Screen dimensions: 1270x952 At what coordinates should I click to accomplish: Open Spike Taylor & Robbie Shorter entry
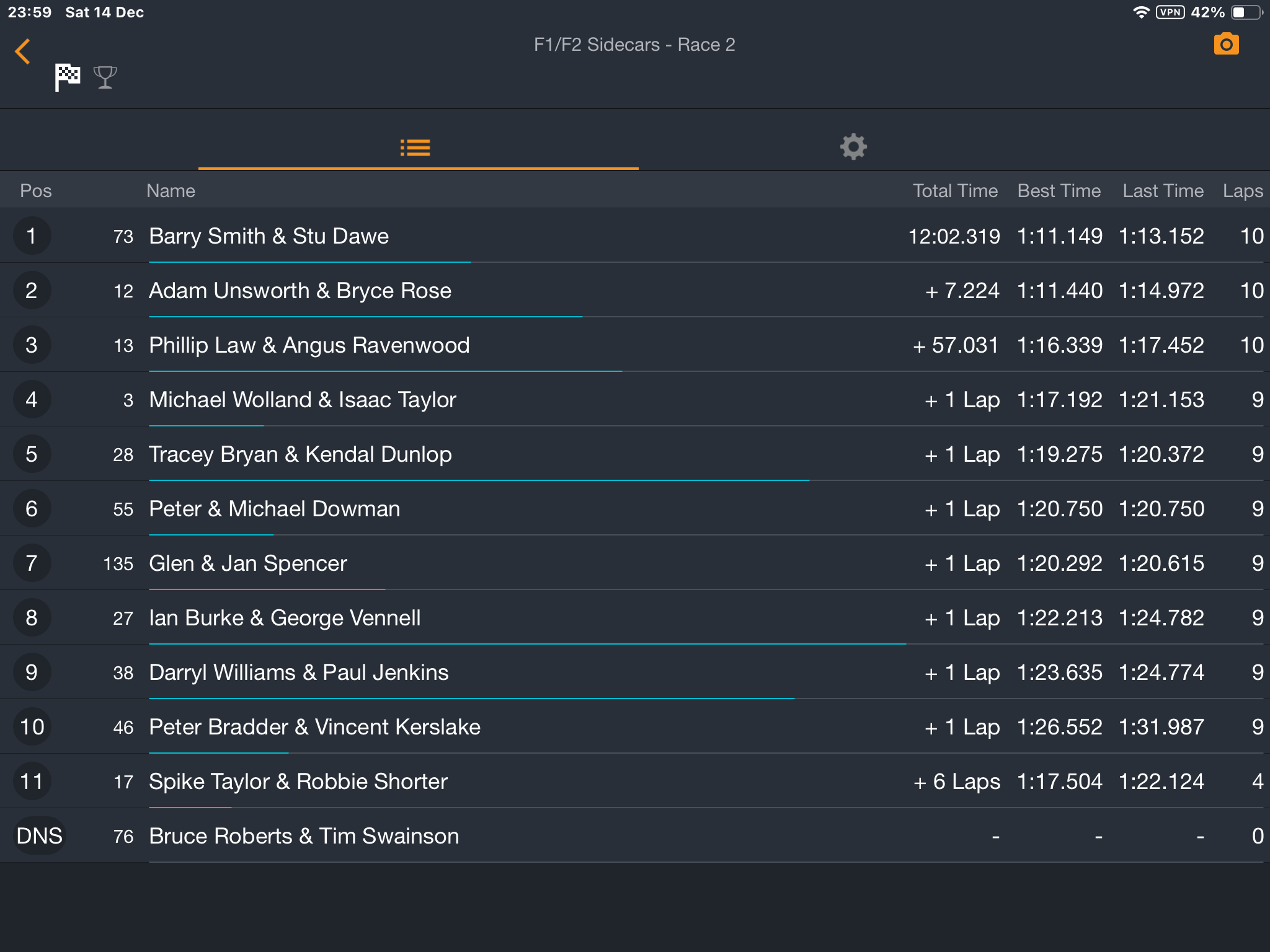(x=635, y=782)
